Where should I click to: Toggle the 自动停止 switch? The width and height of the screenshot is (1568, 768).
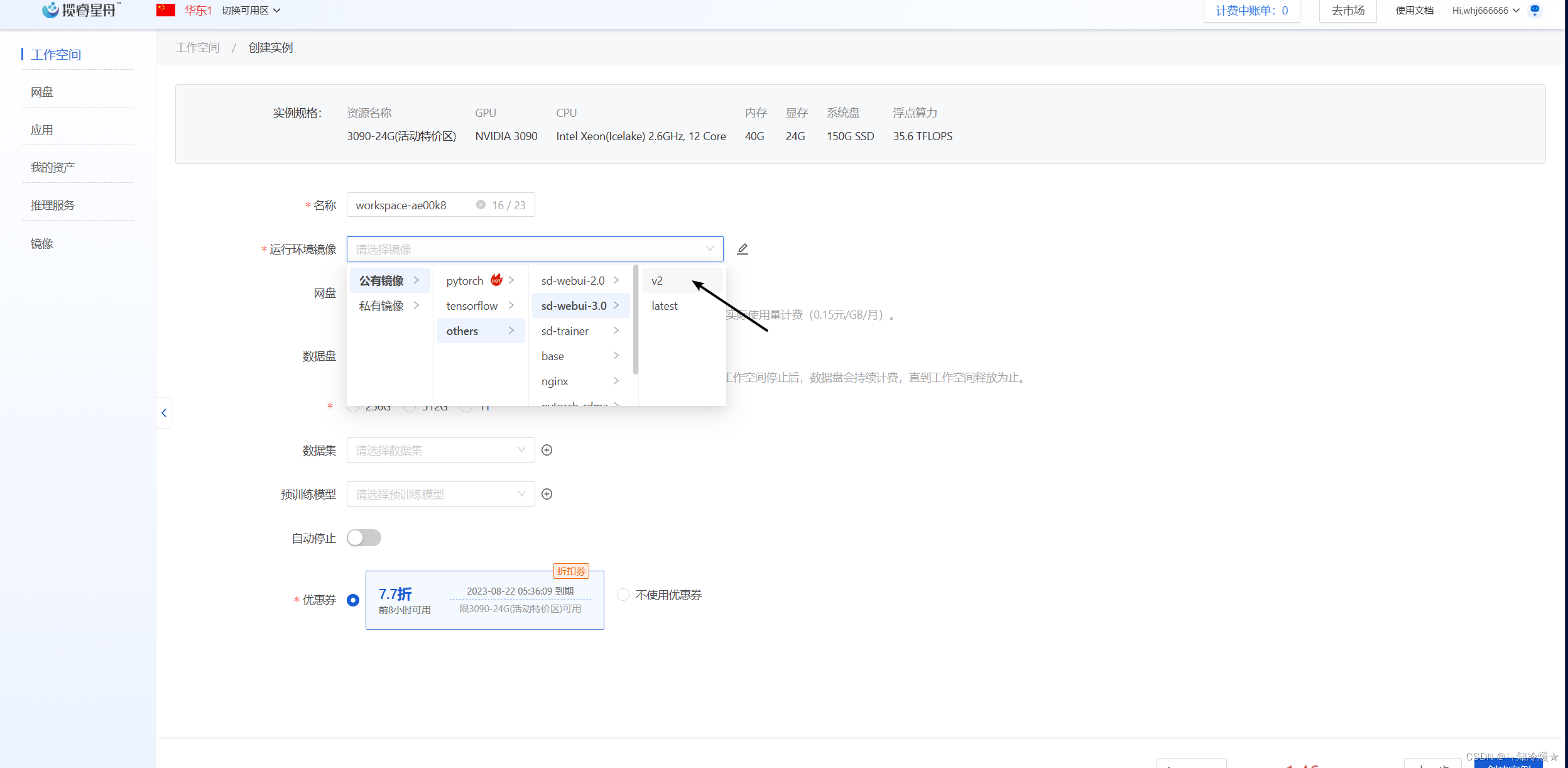pos(364,538)
